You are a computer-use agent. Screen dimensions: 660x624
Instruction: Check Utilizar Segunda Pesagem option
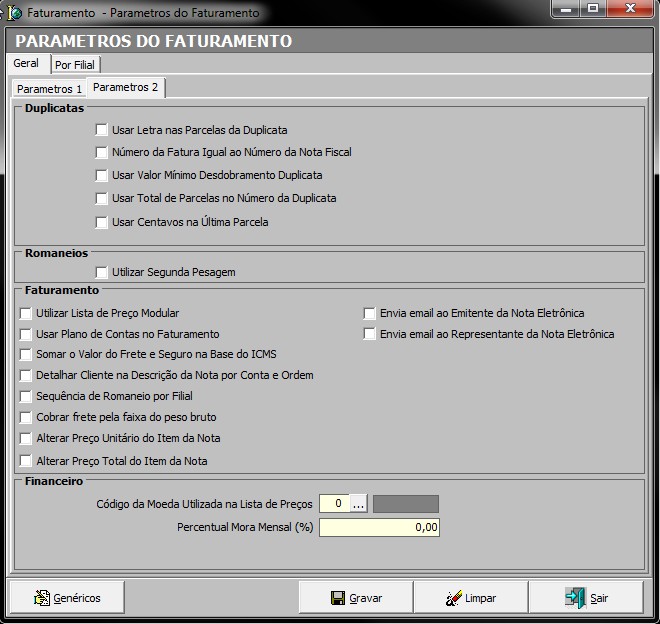[101, 272]
